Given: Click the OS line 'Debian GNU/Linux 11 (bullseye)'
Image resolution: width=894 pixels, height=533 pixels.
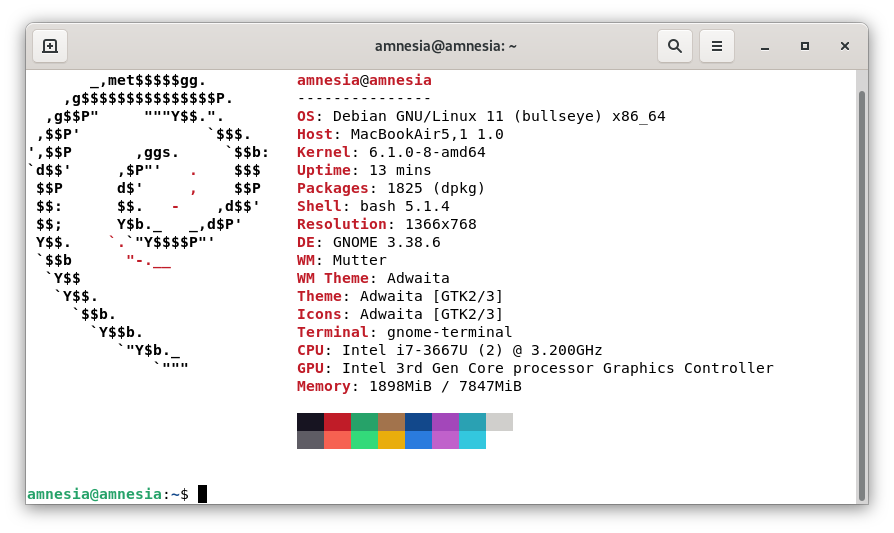Looking at the screenshot, I should click(468, 116).
